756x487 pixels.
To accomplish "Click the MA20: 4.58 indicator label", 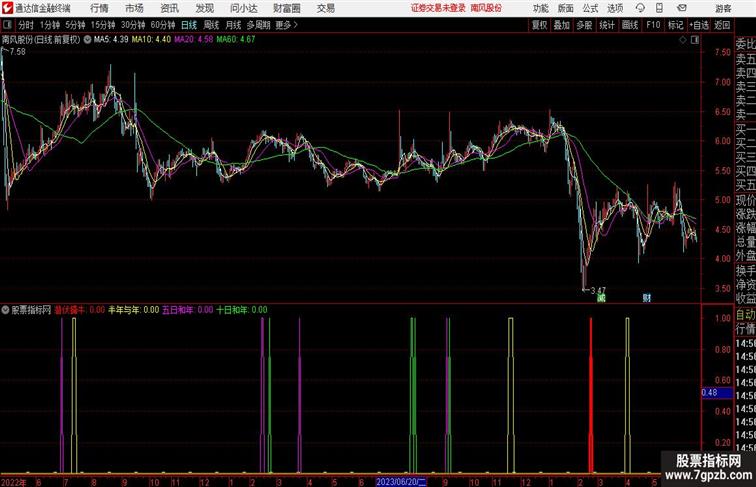I will tap(193, 40).
